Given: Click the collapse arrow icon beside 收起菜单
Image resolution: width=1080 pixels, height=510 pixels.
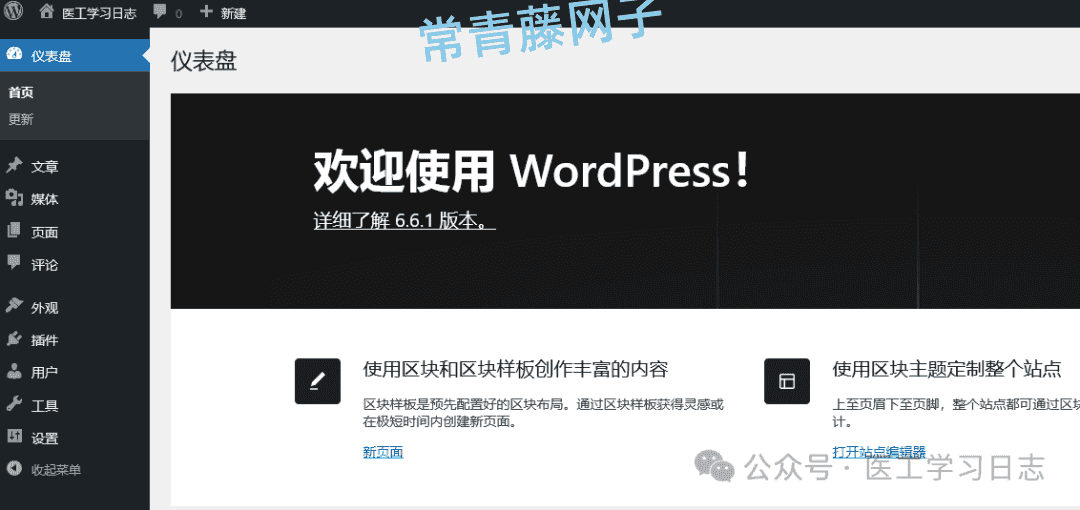Looking at the screenshot, I should (x=14, y=469).
